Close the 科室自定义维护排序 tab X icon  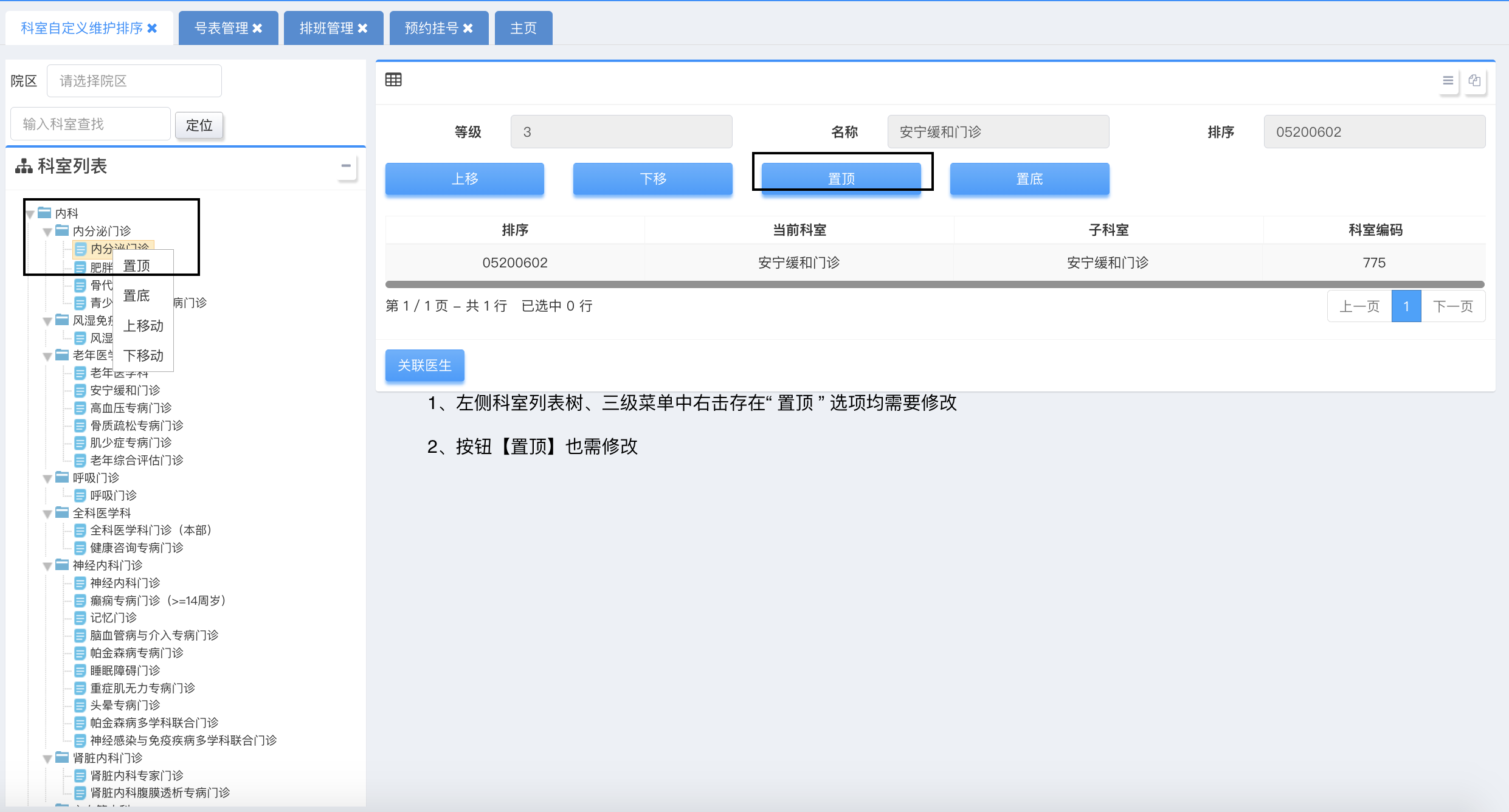(153, 28)
